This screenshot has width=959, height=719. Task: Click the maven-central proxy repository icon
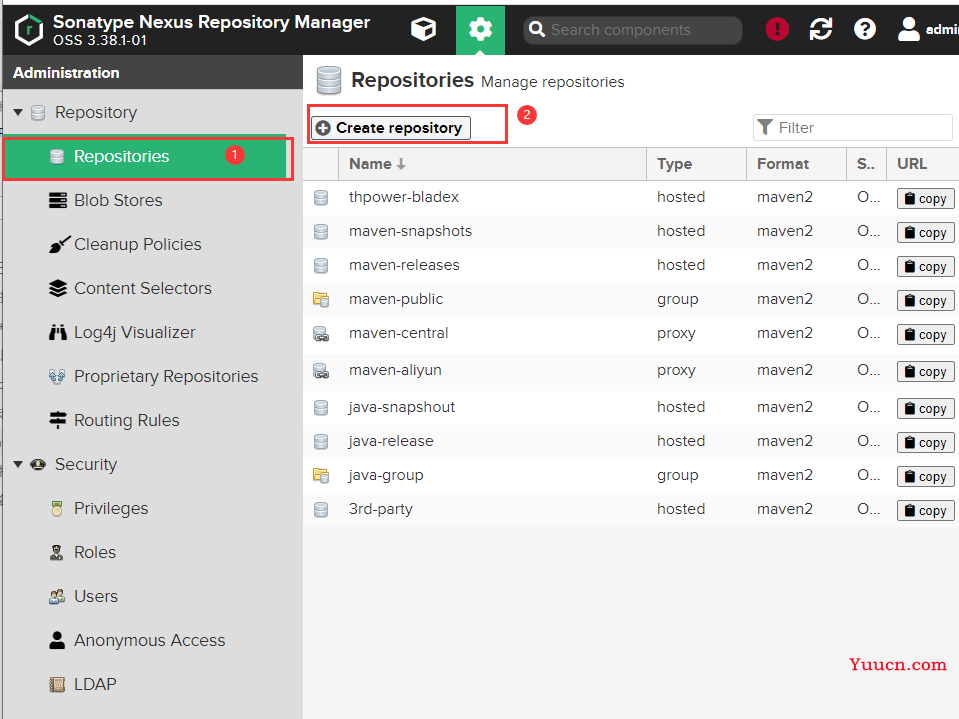click(x=321, y=334)
